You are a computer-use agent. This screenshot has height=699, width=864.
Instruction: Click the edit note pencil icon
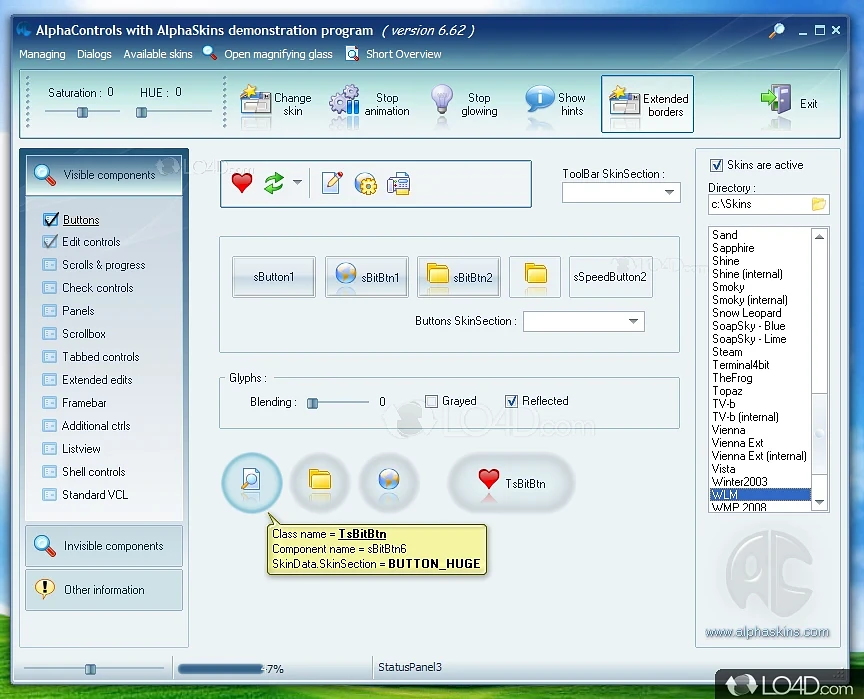point(333,183)
